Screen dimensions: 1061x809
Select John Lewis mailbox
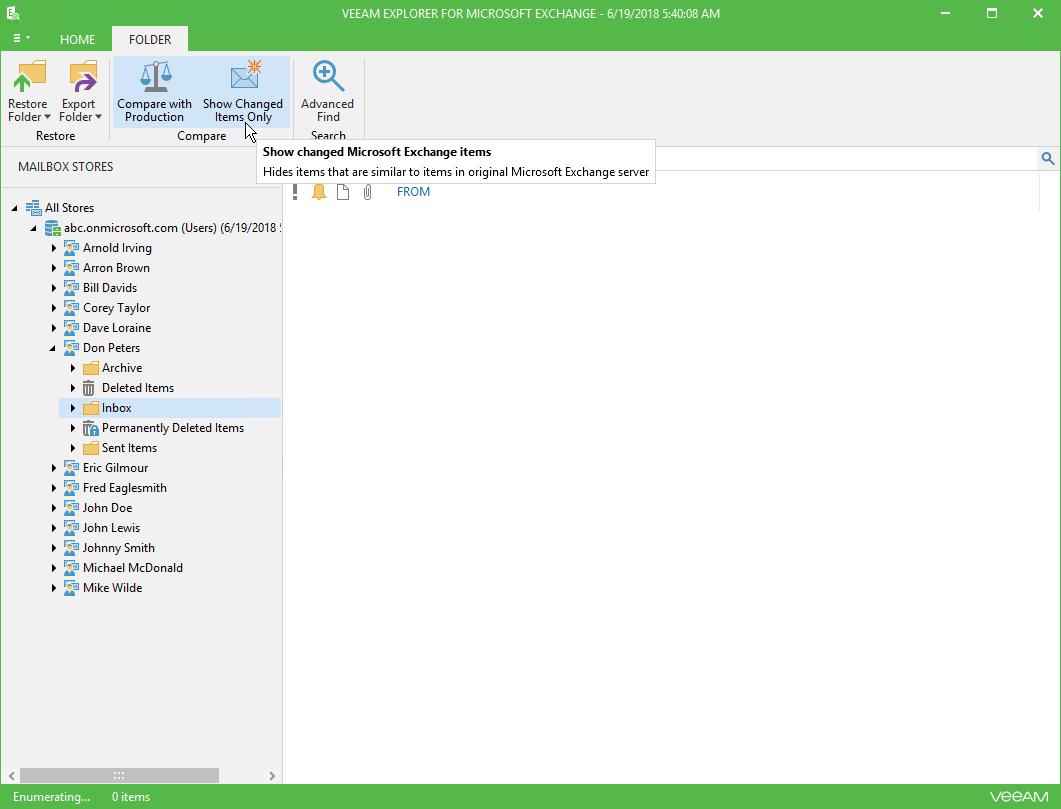(112, 528)
